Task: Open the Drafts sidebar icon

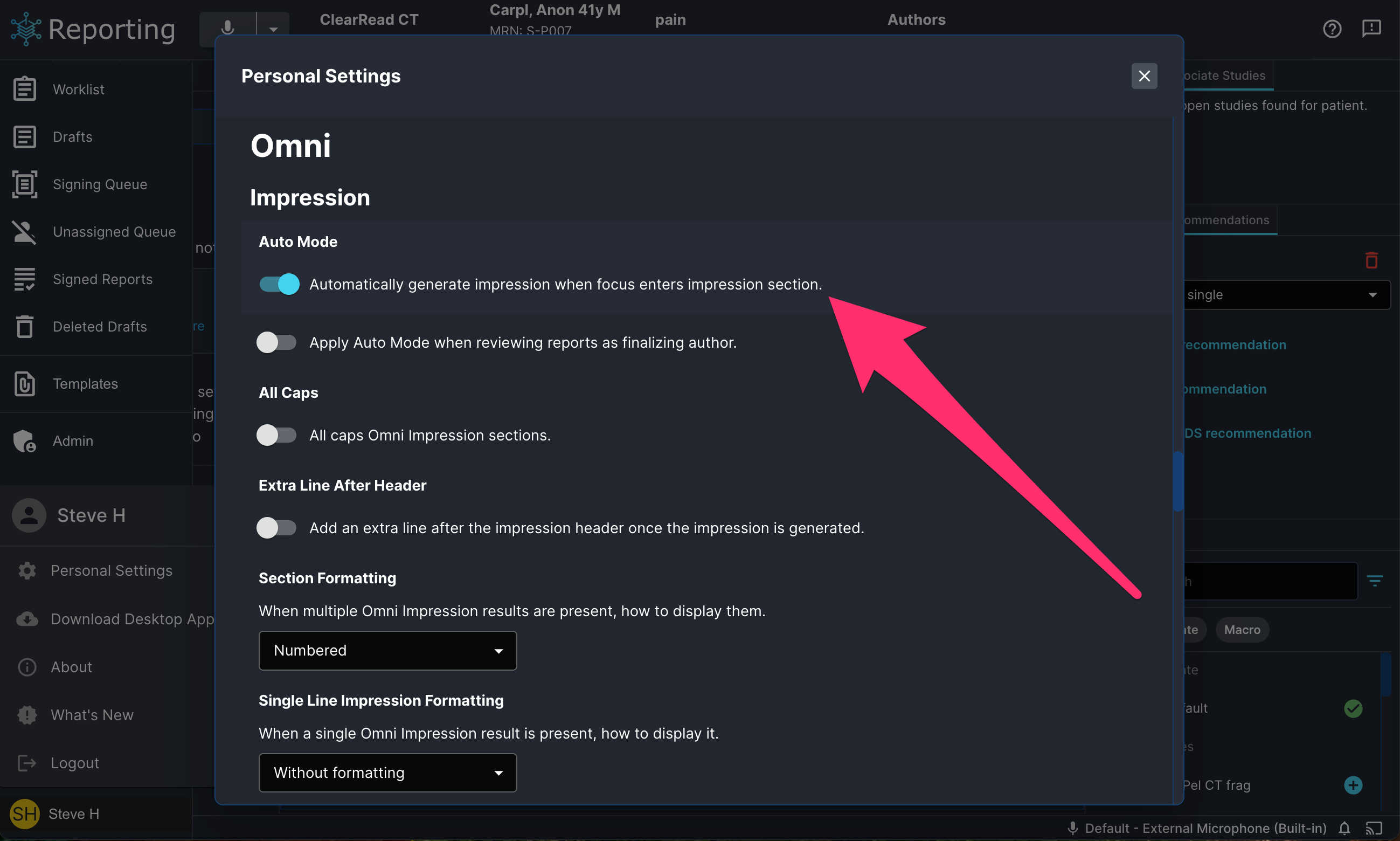Action: point(25,136)
